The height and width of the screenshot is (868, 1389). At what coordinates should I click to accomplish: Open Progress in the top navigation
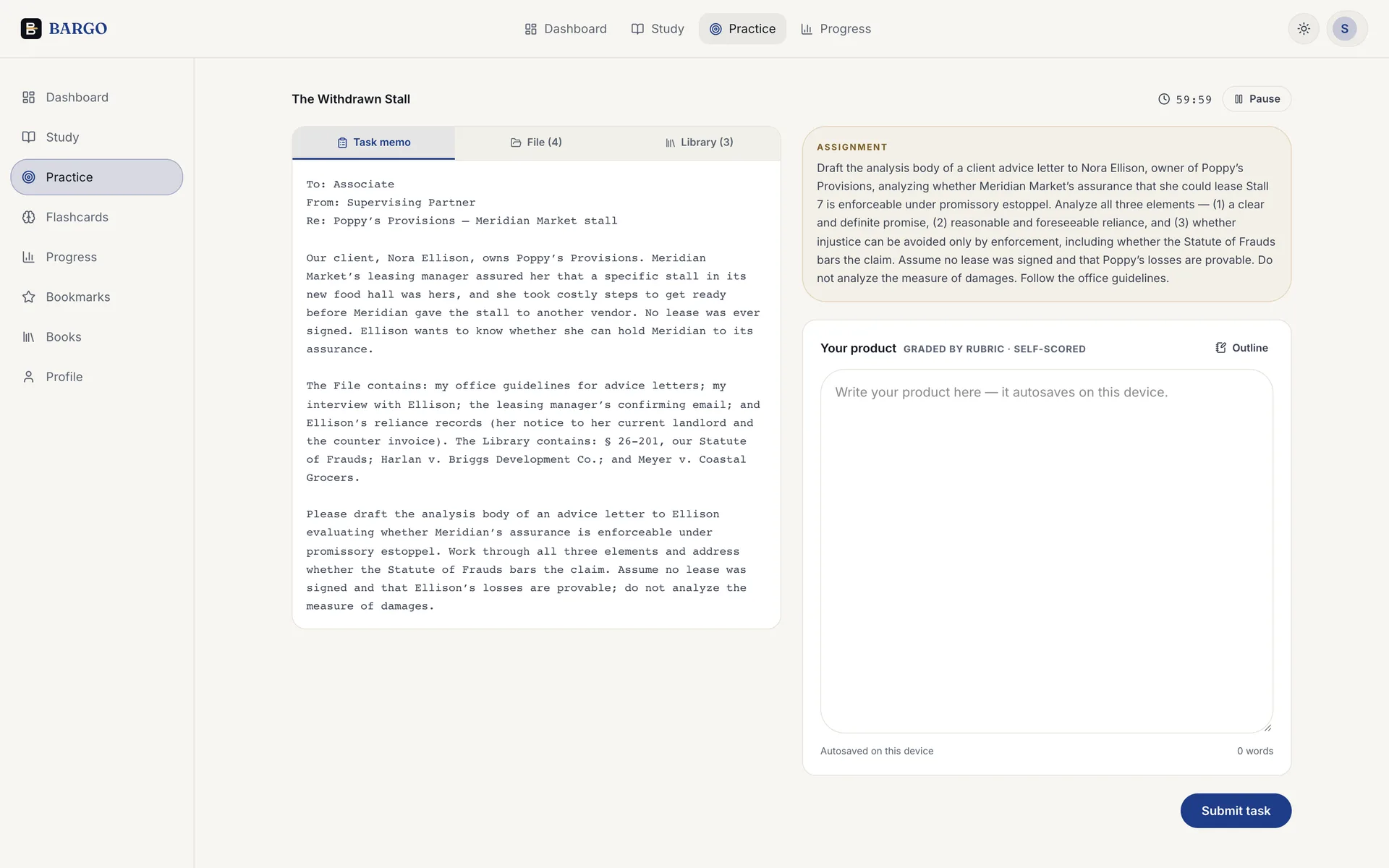tap(836, 29)
